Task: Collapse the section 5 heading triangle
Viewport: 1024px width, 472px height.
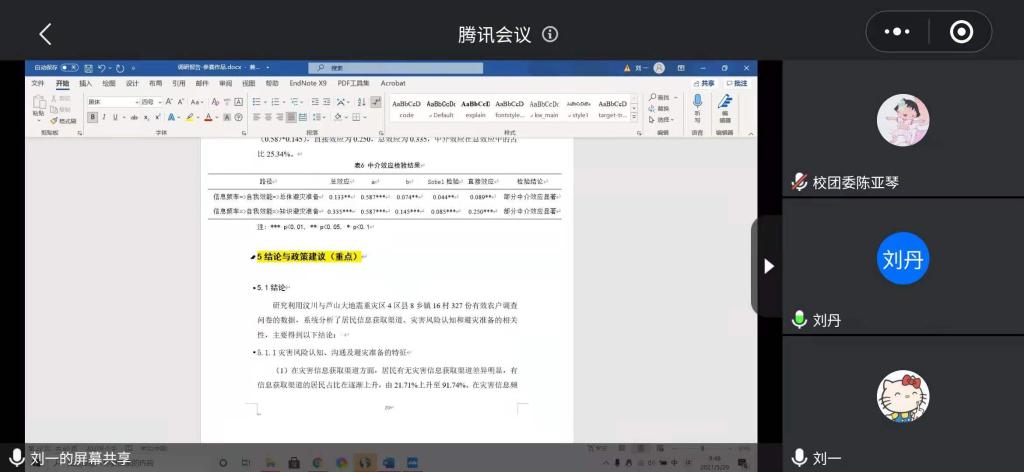Action: (253, 258)
